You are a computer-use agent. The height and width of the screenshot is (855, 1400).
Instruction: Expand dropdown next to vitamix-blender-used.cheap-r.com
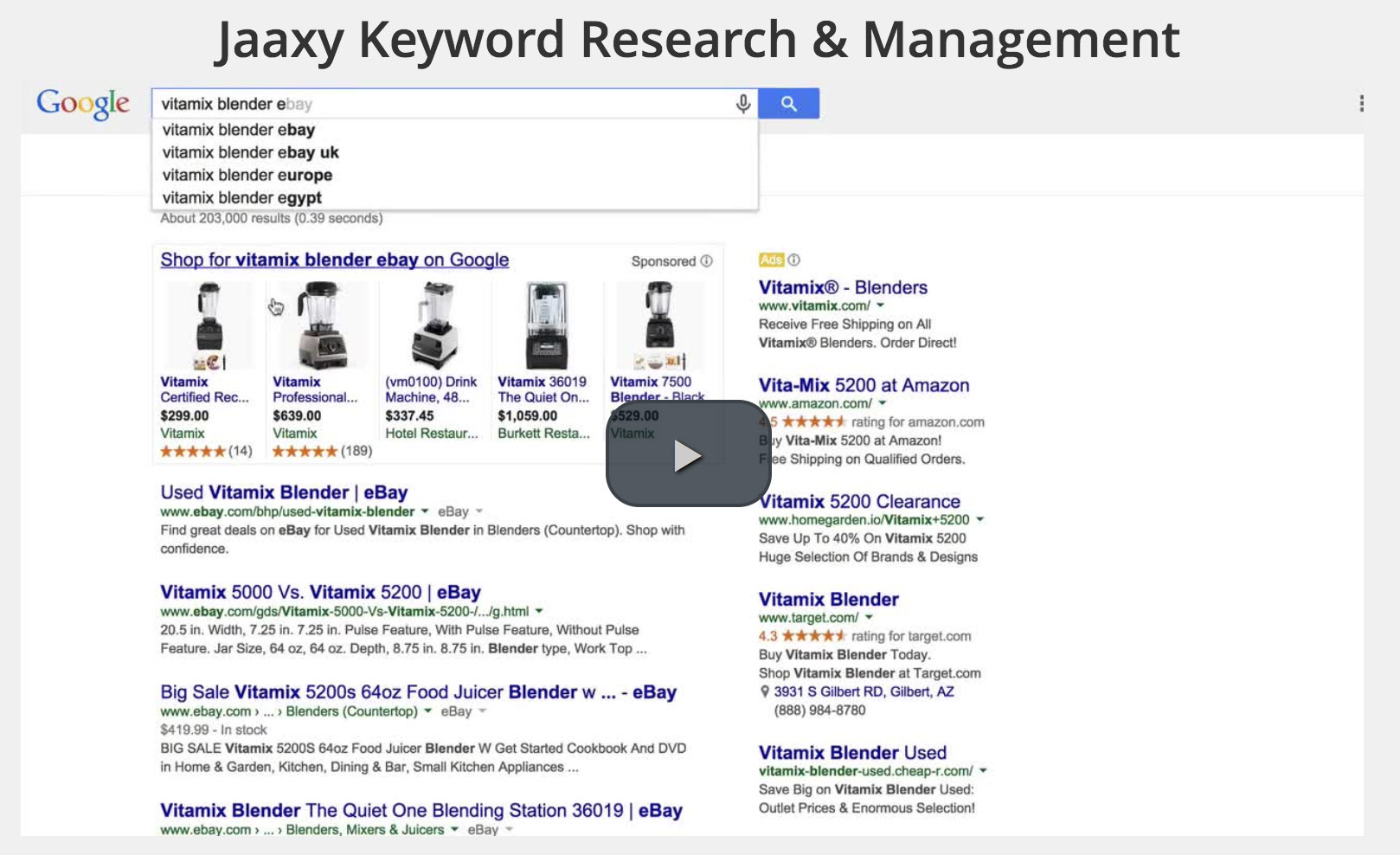coord(984,771)
